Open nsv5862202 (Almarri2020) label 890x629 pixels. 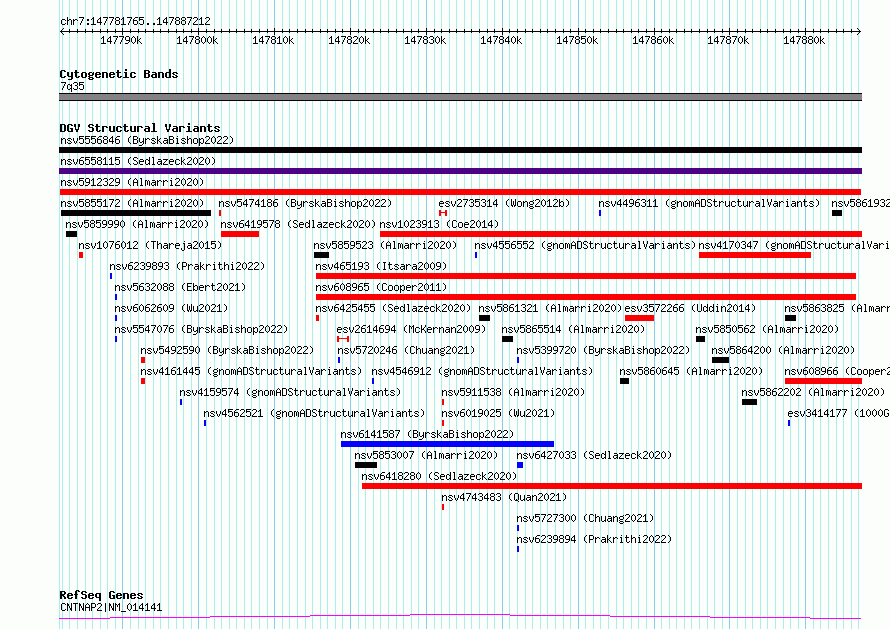pyautogui.click(x=813, y=392)
